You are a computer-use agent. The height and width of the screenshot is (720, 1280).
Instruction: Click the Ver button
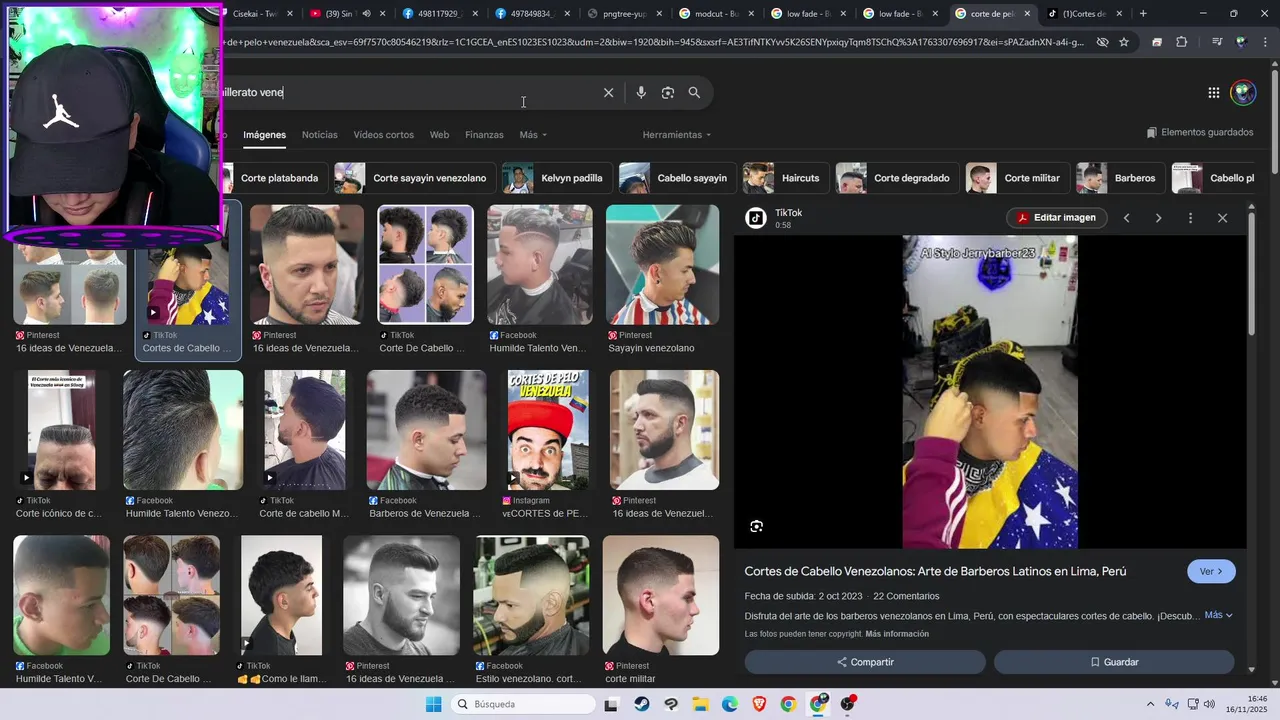click(x=1211, y=572)
